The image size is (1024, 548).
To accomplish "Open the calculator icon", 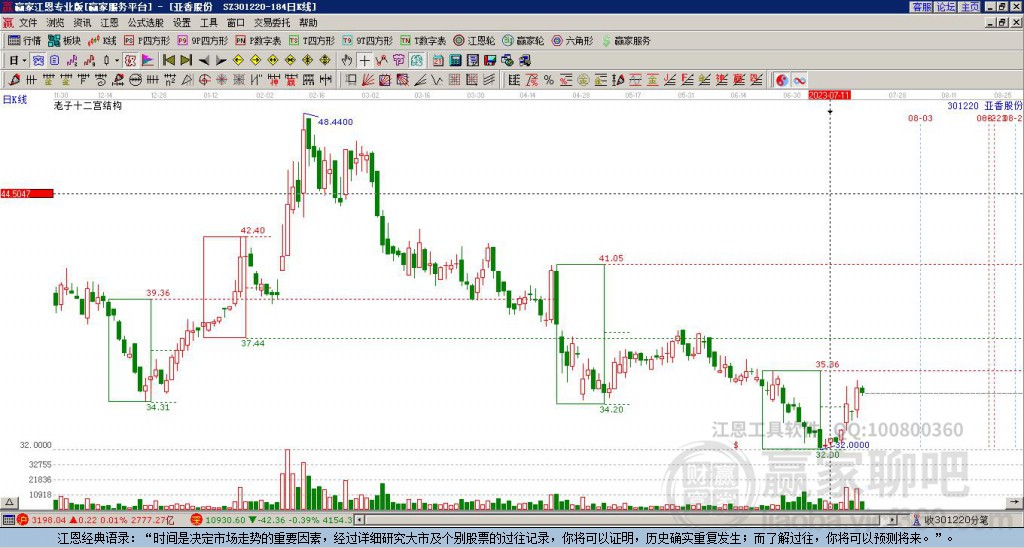I will point(455,60).
